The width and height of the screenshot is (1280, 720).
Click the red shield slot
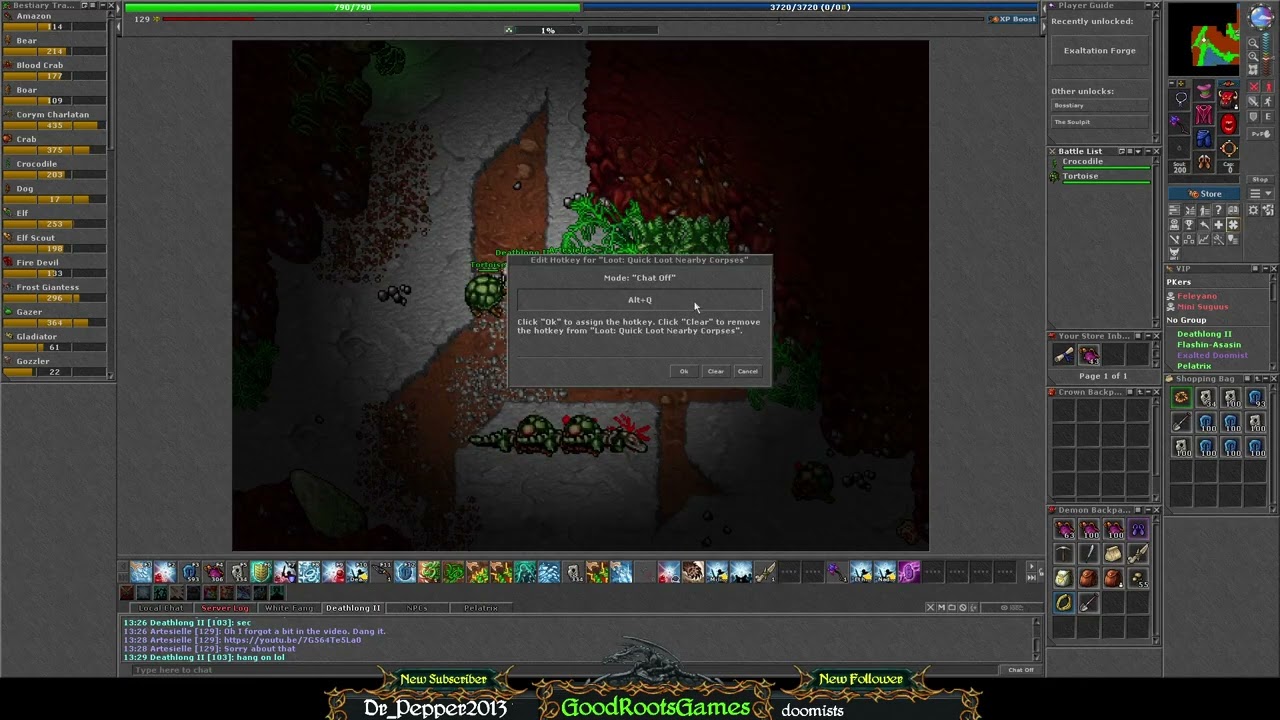click(1228, 124)
